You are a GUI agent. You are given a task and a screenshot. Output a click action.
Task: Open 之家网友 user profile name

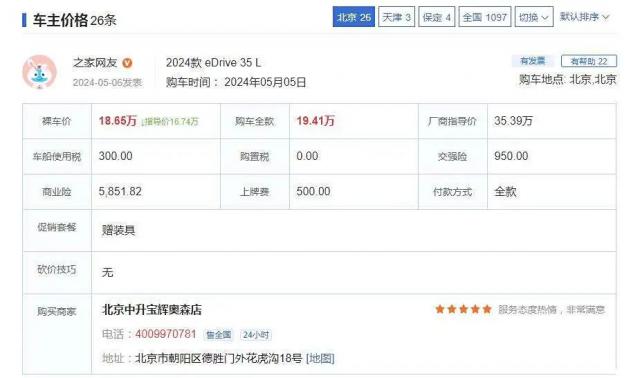[95, 63]
